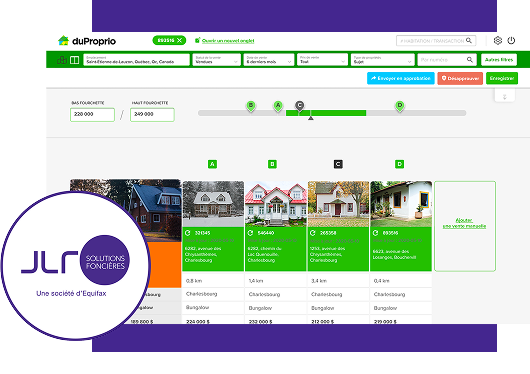Select the green 693516 tab pill

[x=169, y=40]
